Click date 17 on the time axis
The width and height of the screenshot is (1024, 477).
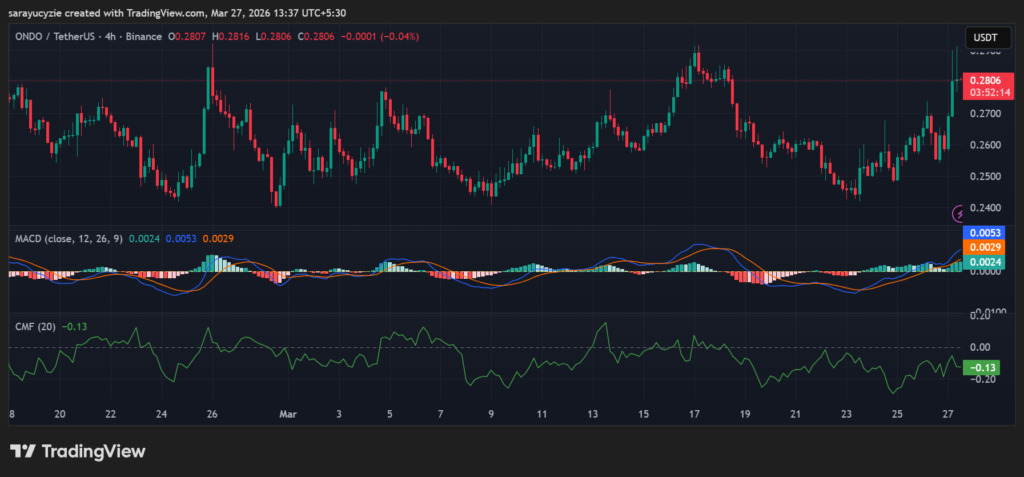(x=693, y=413)
